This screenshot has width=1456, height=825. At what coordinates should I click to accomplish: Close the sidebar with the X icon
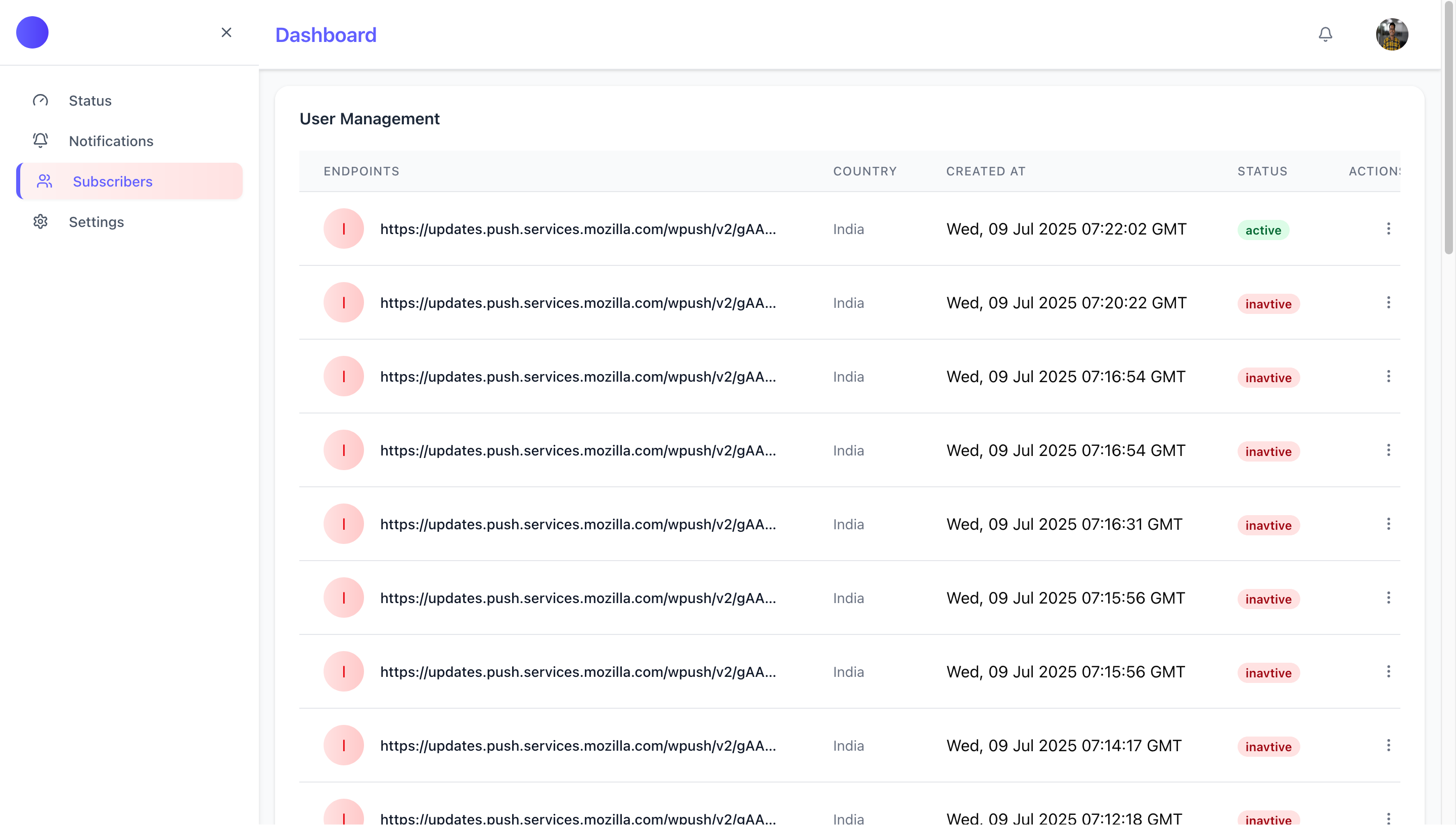226,32
